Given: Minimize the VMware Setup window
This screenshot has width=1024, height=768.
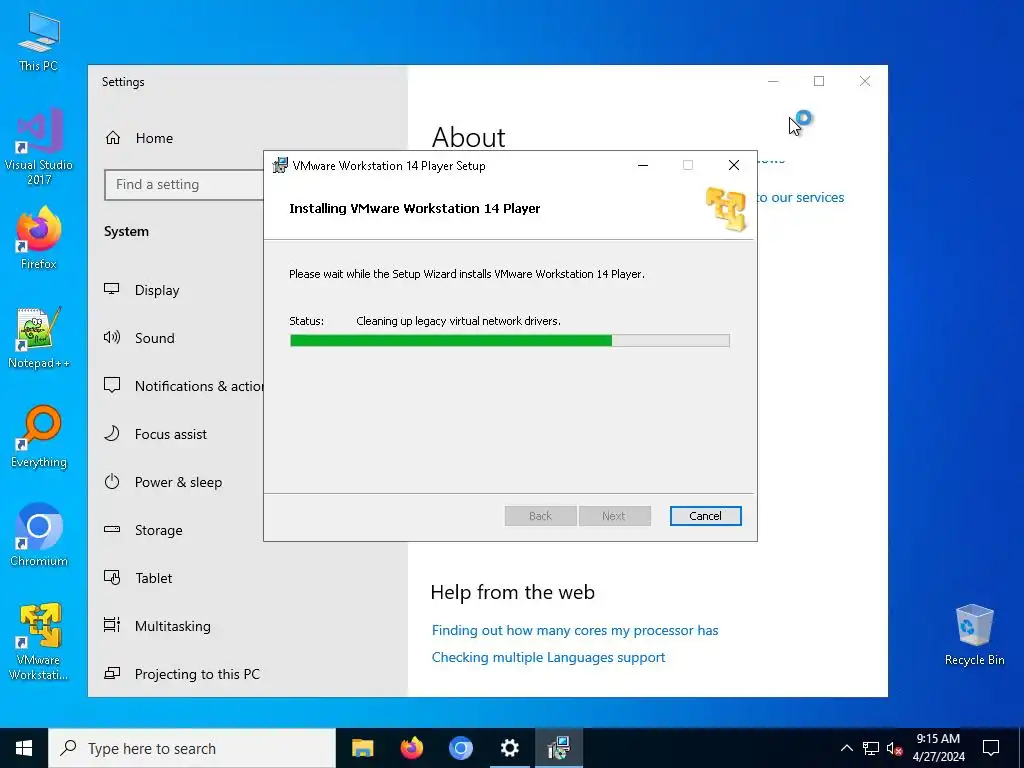Looking at the screenshot, I should click(x=643, y=165).
